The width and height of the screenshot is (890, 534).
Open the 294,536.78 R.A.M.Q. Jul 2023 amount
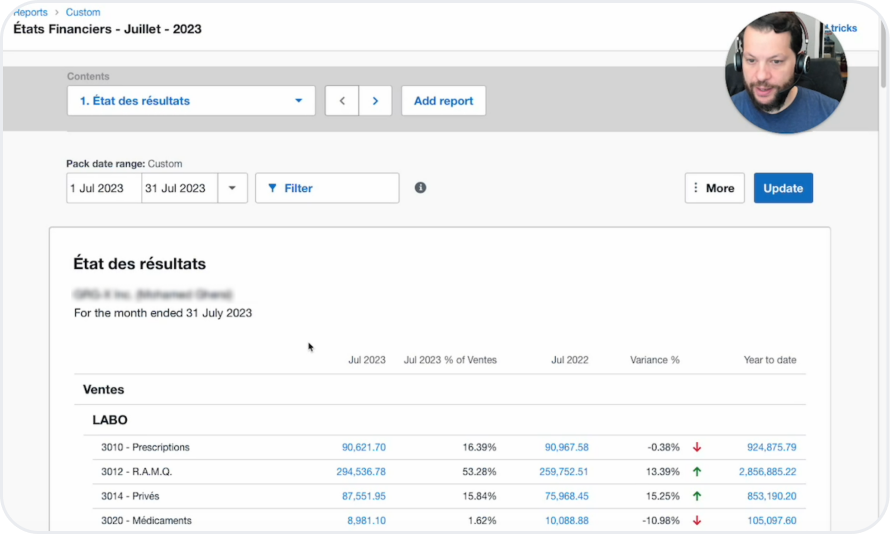[x=361, y=472]
